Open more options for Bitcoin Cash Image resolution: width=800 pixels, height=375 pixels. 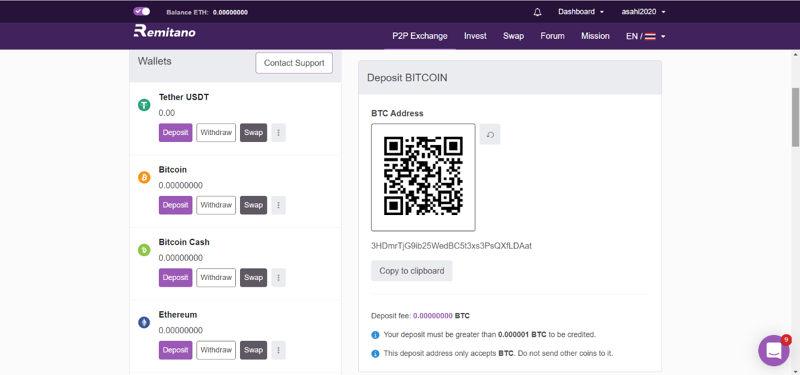[279, 278]
